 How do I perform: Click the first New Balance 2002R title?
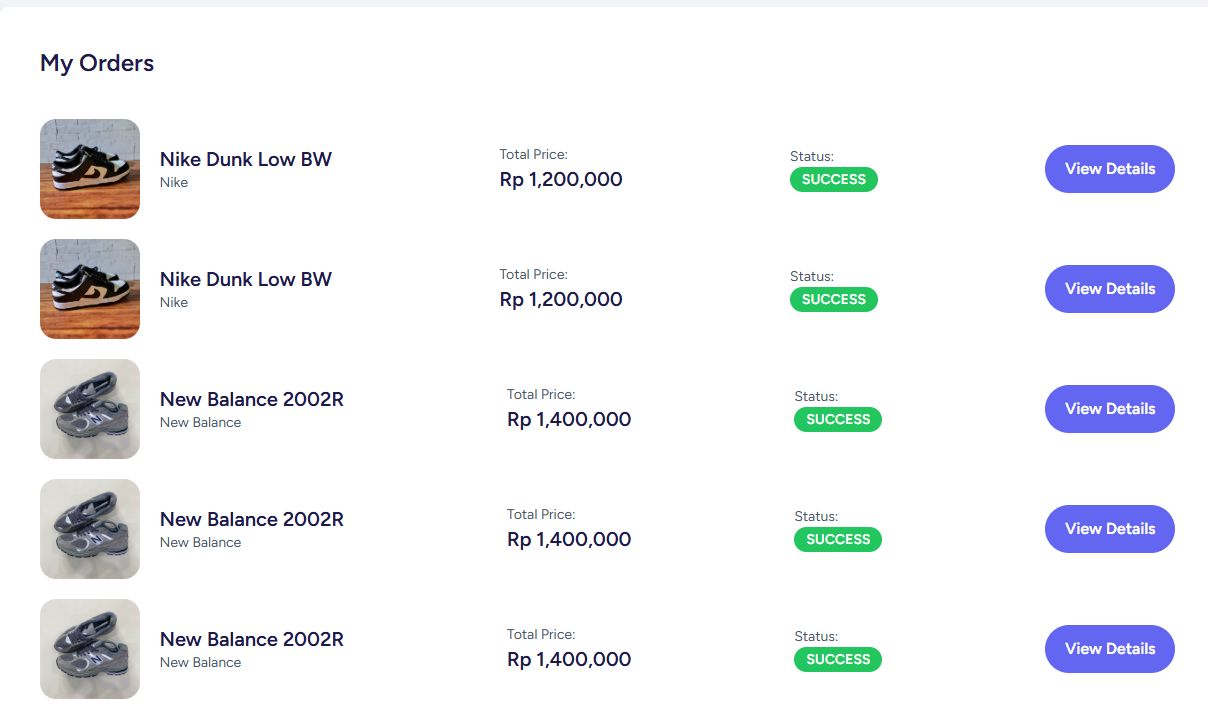pyautogui.click(x=252, y=399)
